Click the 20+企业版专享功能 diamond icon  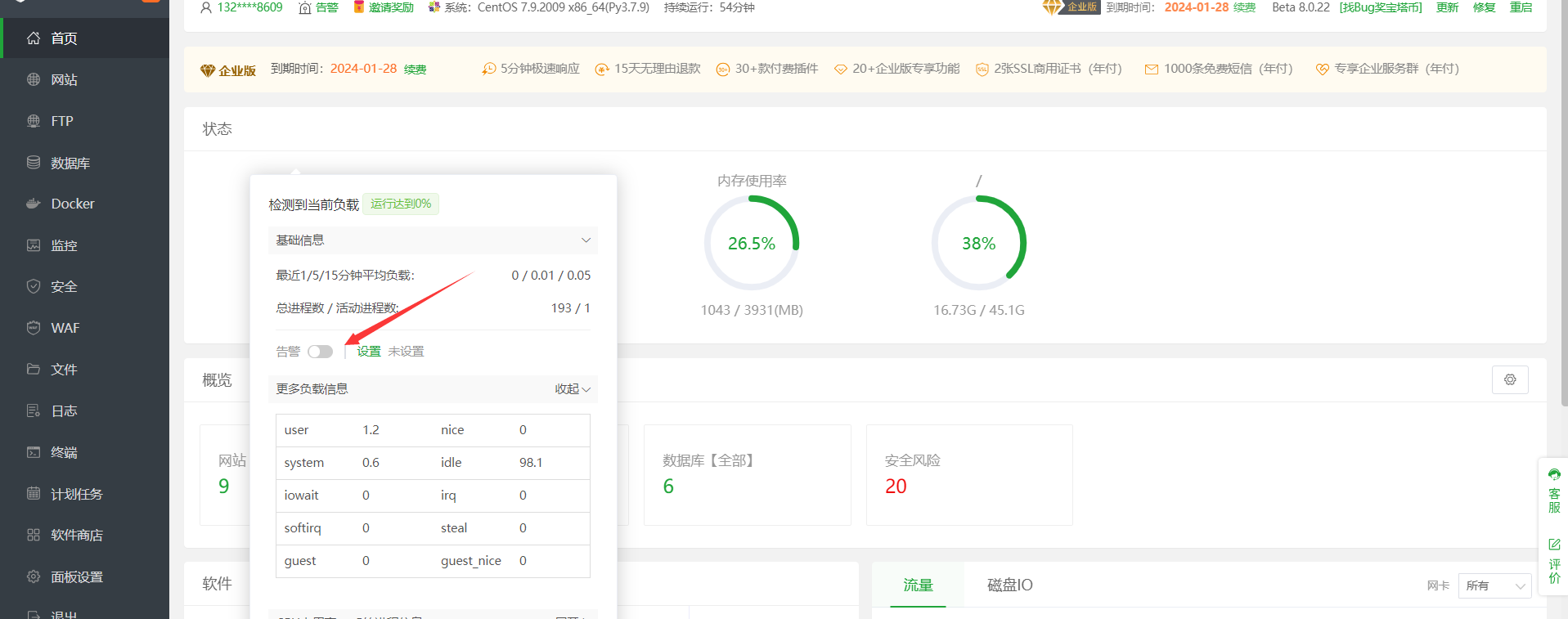point(840,70)
